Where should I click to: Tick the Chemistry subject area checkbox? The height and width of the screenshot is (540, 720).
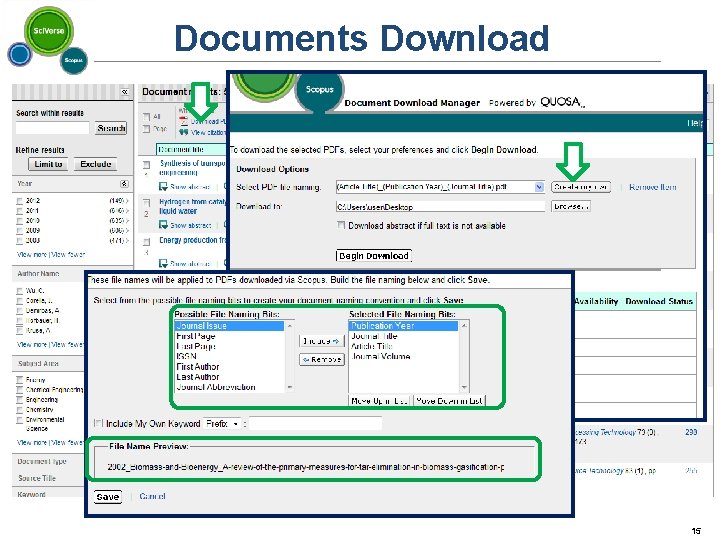19,410
